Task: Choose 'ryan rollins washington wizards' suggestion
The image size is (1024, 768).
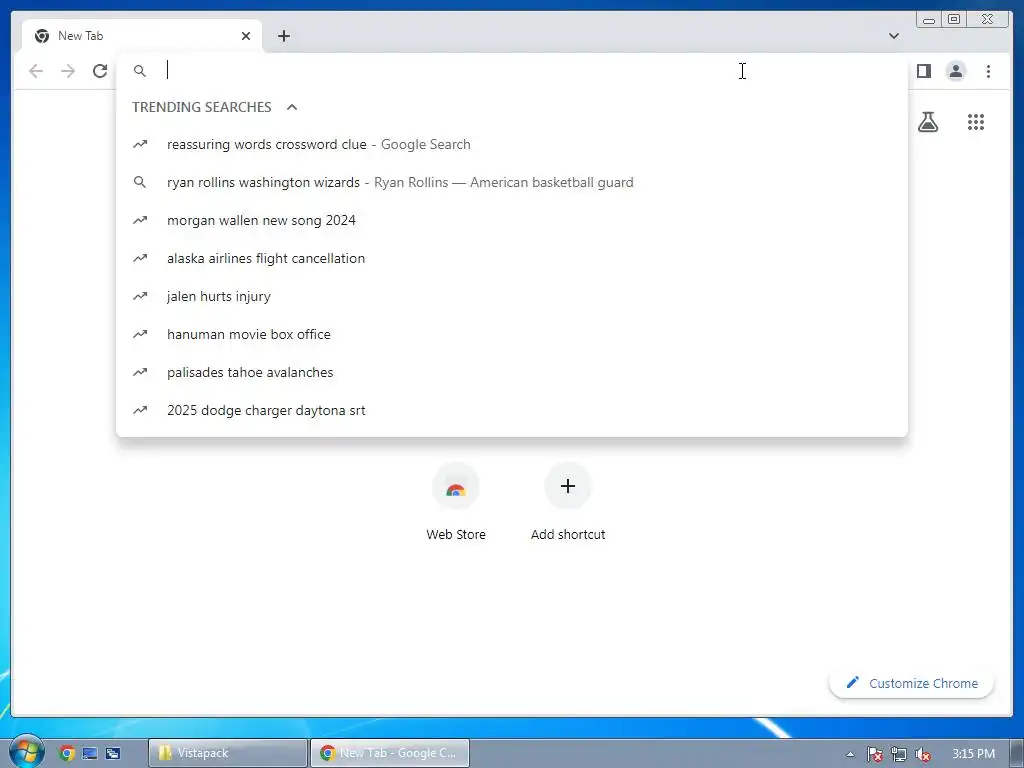Action: (x=511, y=182)
